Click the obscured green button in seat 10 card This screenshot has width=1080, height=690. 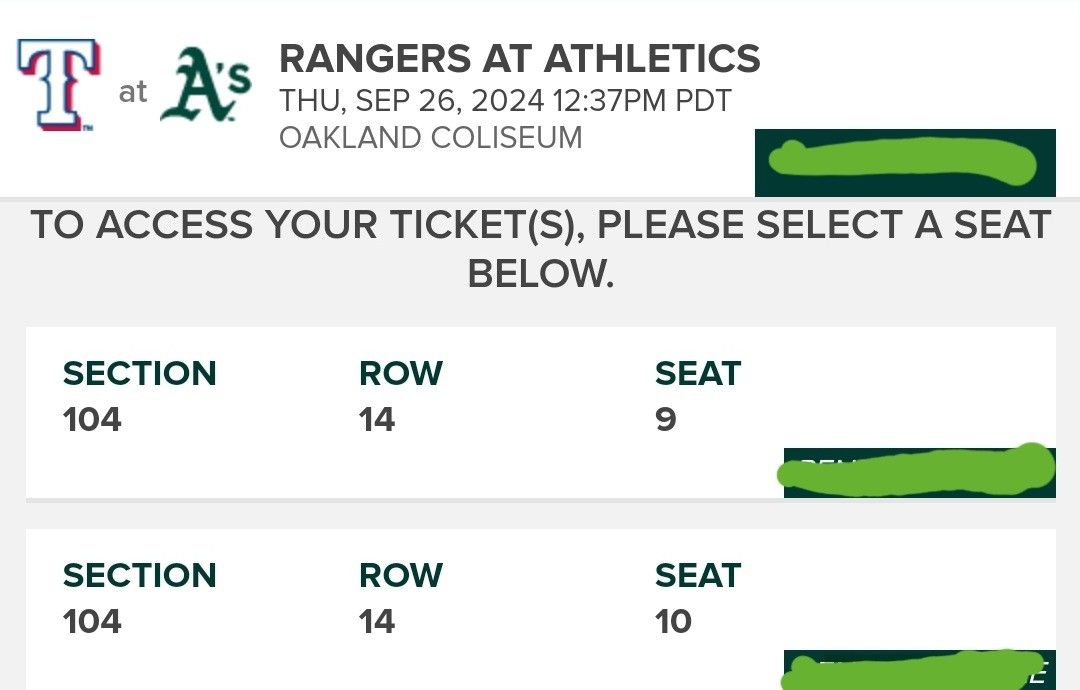click(920, 670)
